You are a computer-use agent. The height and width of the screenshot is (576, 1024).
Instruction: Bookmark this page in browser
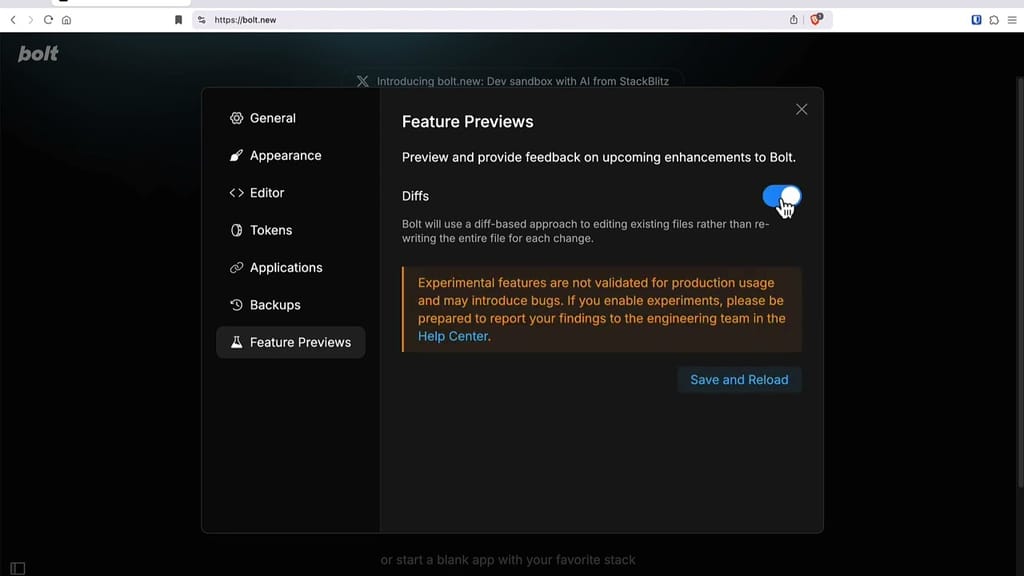coord(178,20)
